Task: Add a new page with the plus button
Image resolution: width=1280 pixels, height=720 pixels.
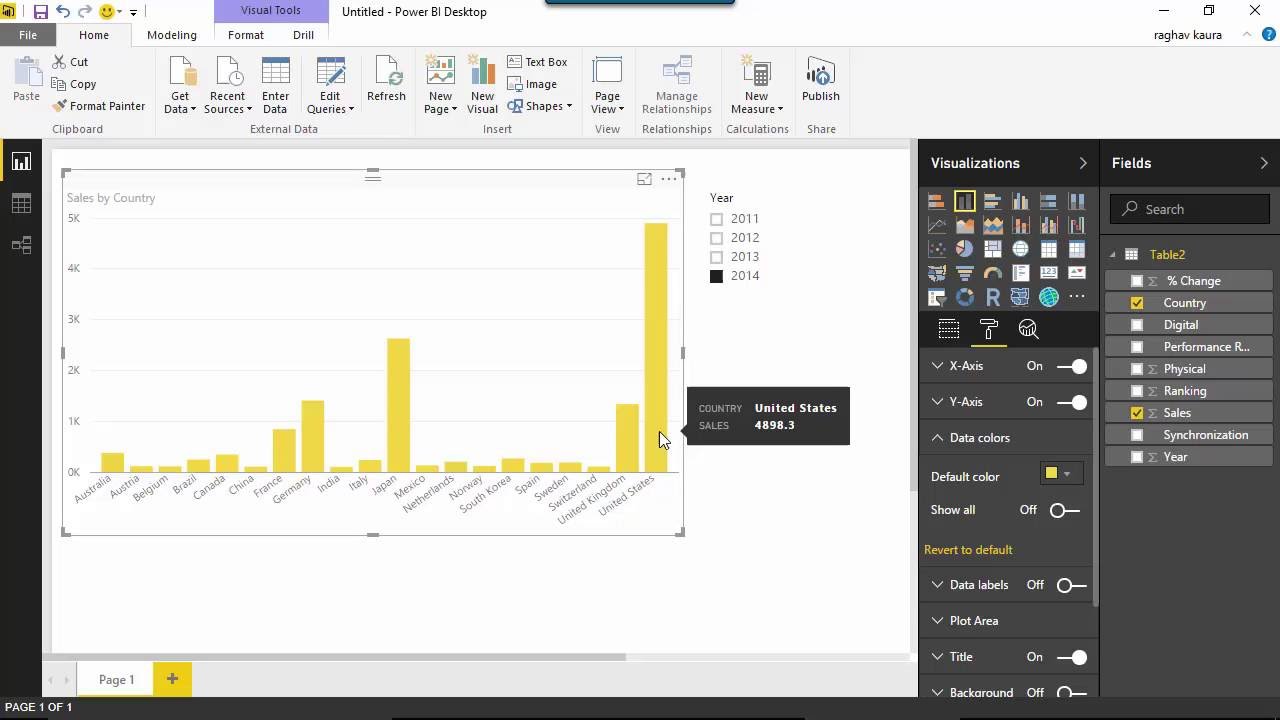Action: (172, 680)
